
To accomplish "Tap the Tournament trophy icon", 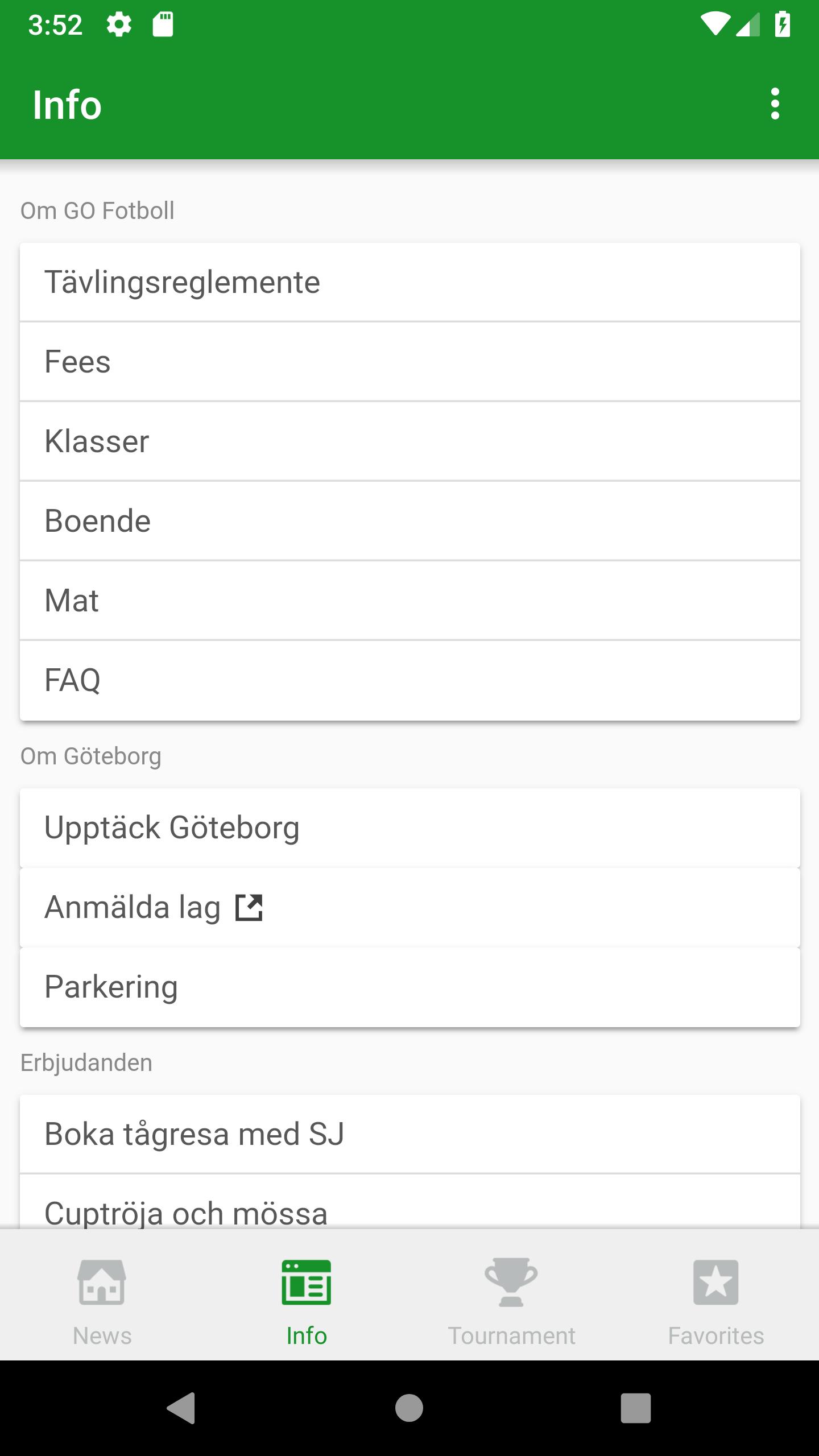I will [x=511, y=1282].
